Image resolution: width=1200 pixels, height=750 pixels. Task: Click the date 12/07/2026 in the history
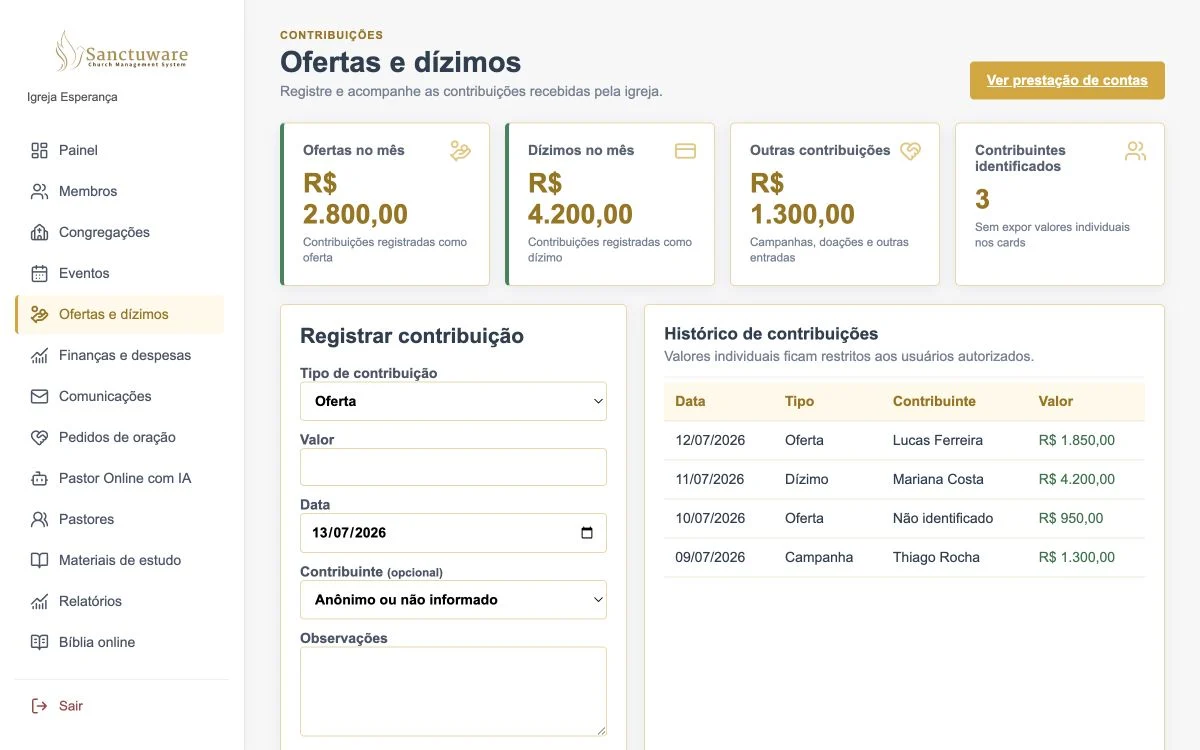point(710,440)
